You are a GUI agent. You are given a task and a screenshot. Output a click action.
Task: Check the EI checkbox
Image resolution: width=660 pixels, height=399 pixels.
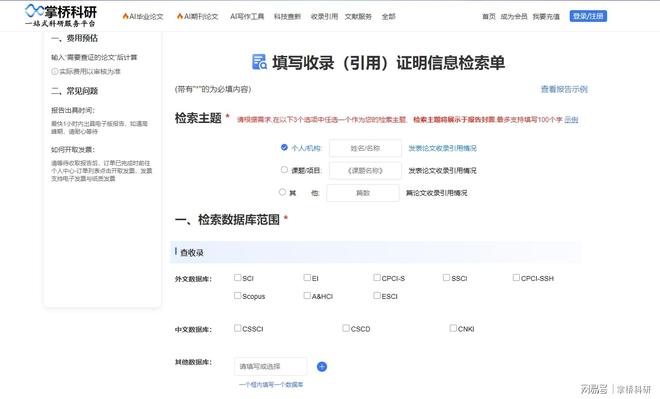[307, 278]
